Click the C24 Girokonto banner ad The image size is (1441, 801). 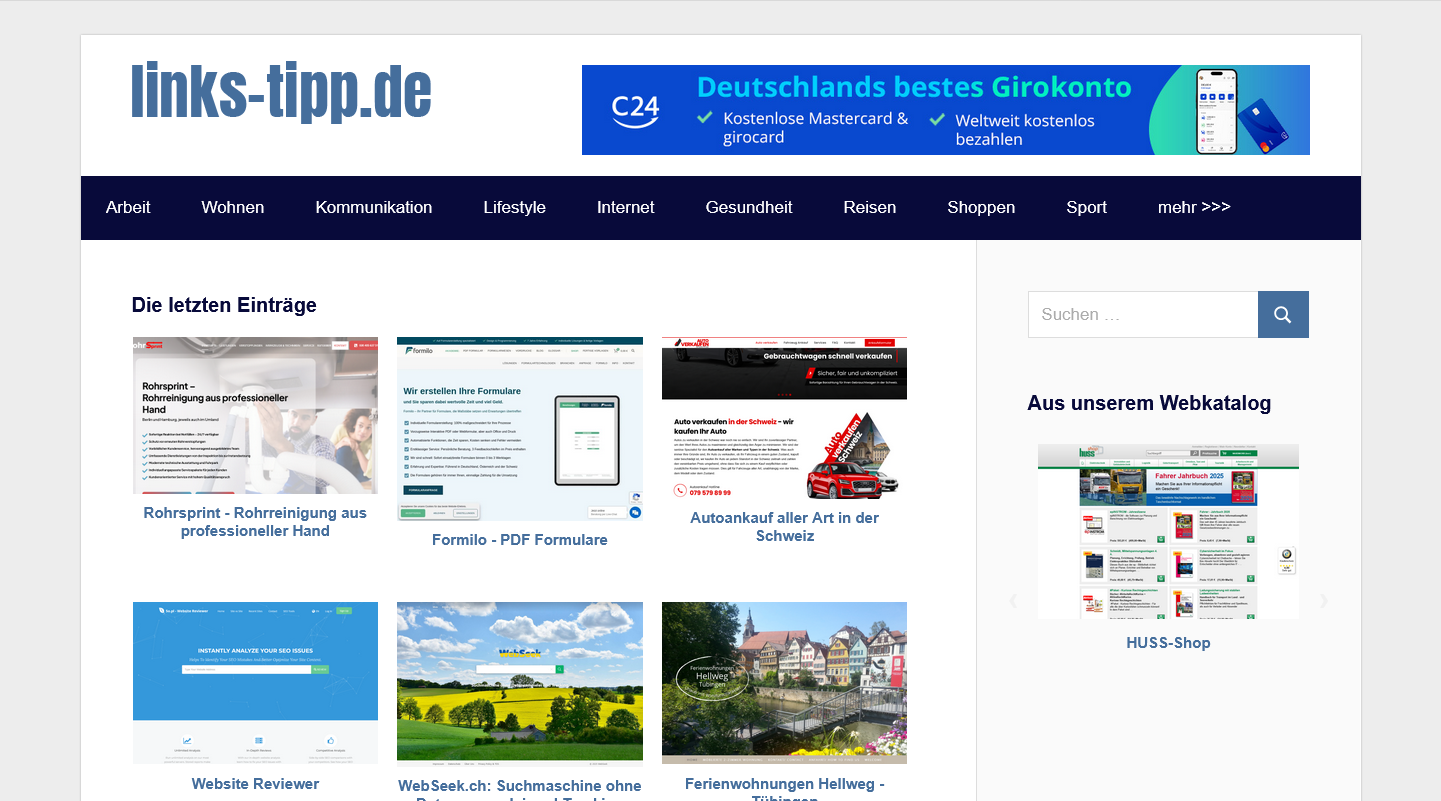click(946, 110)
